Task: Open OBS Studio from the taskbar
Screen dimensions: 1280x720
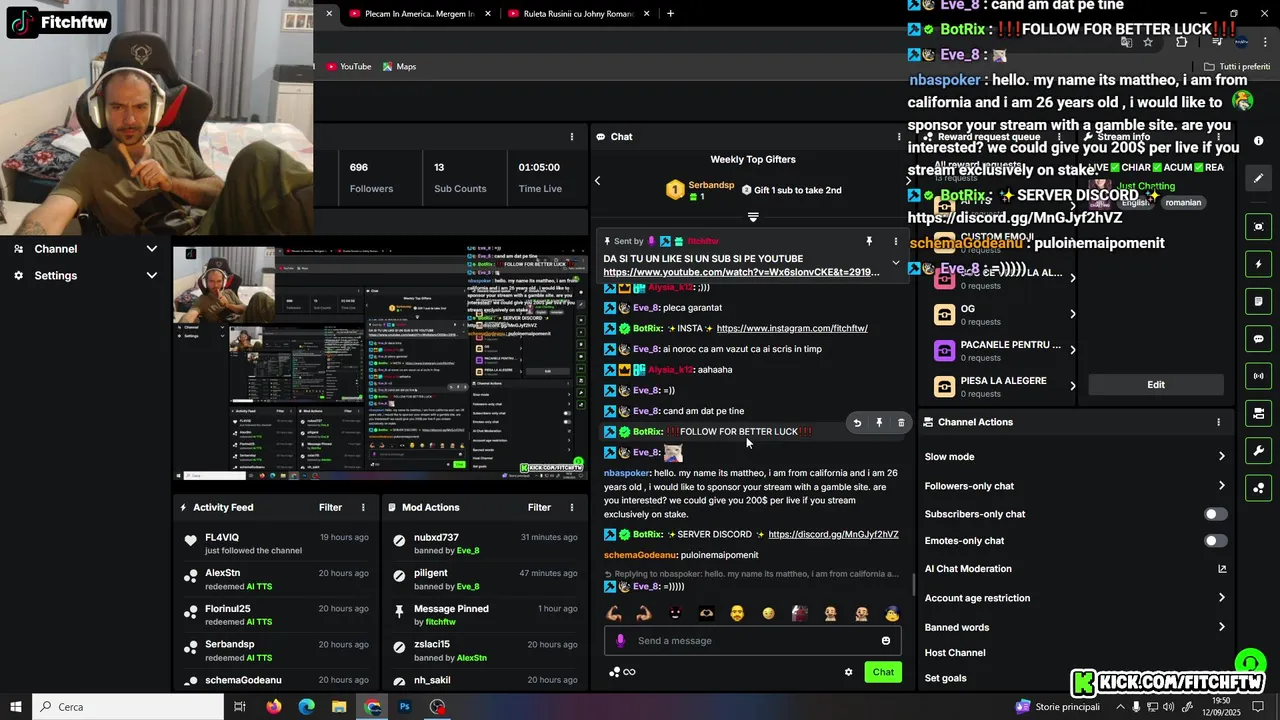Action: 437,707
